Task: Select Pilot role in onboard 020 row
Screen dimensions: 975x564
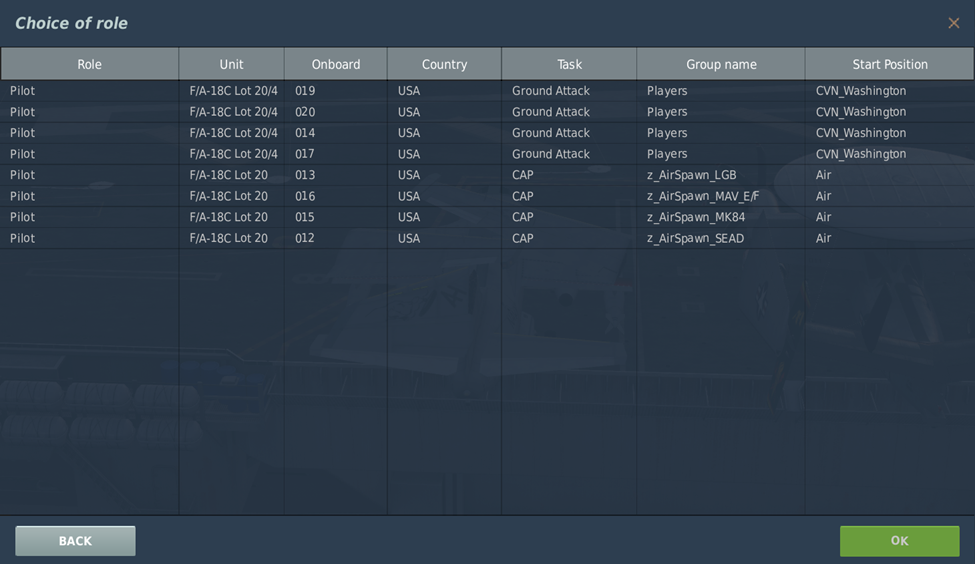Action: click(22, 112)
